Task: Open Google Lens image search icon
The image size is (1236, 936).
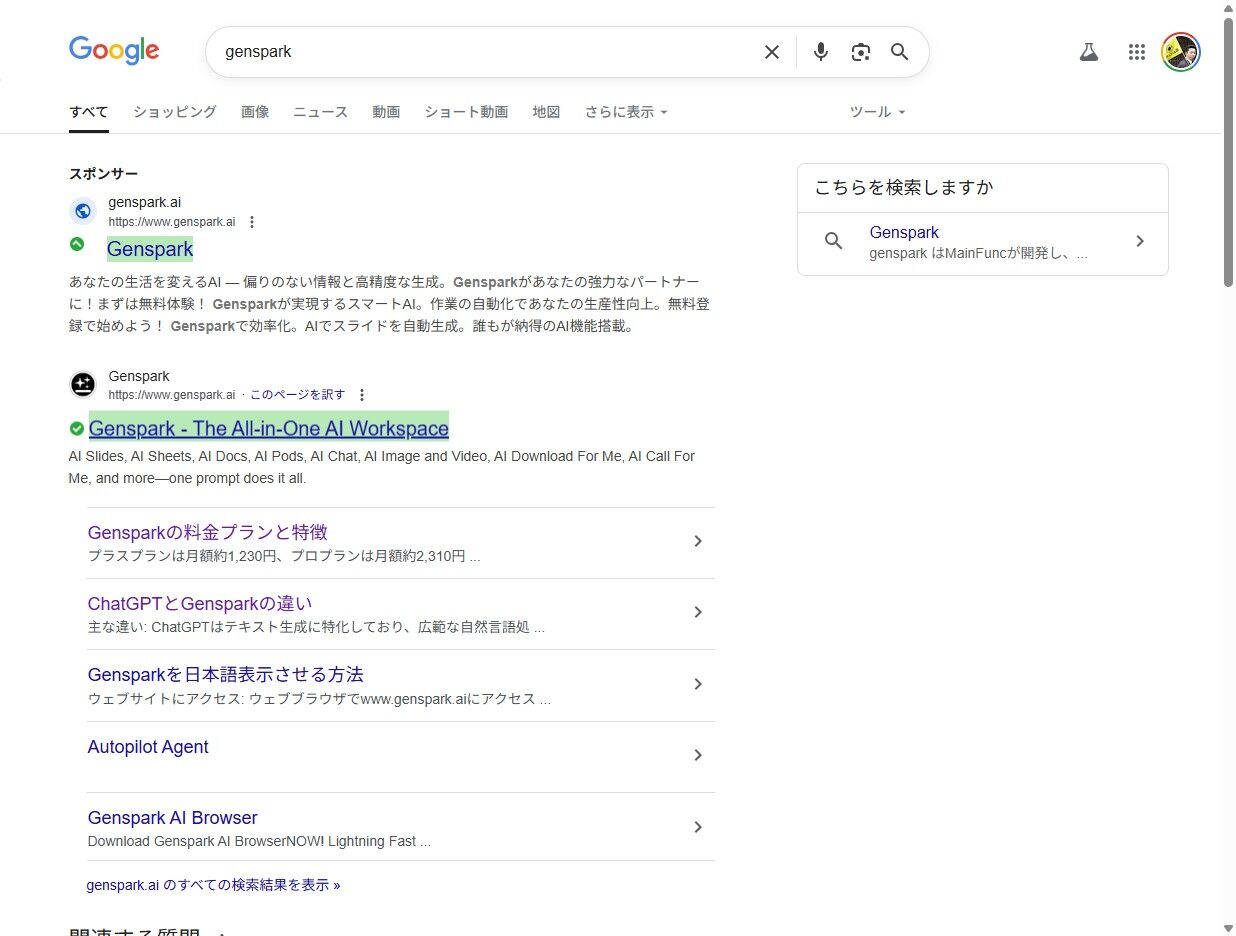Action: tap(861, 52)
